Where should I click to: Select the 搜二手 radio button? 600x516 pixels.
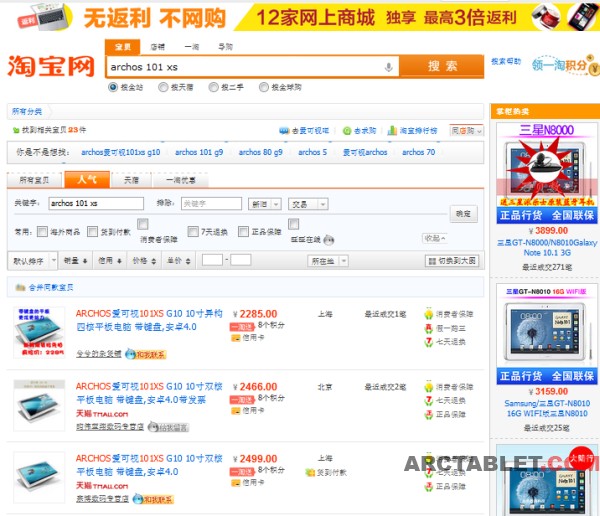tap(214, 87)
